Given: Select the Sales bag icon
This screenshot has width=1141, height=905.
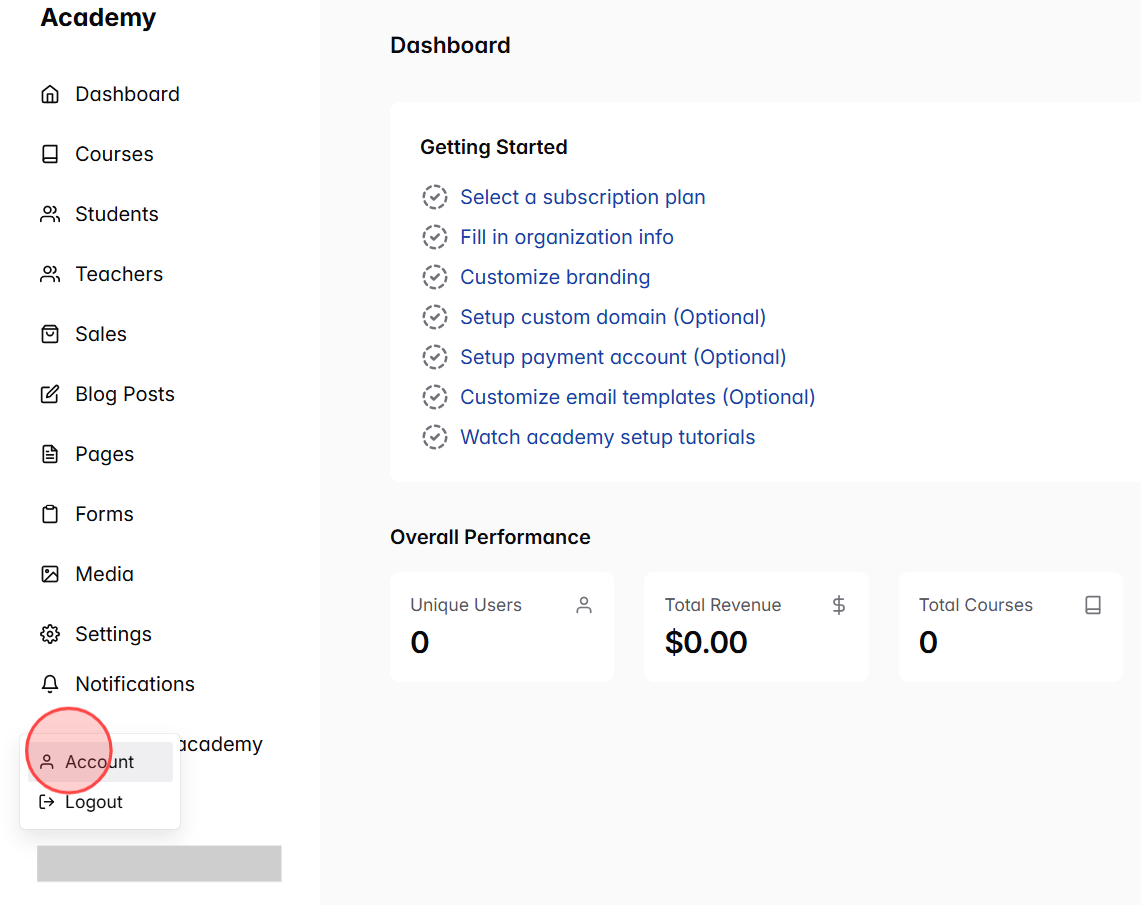Looking at the screenshot, I should pos(50,333).
